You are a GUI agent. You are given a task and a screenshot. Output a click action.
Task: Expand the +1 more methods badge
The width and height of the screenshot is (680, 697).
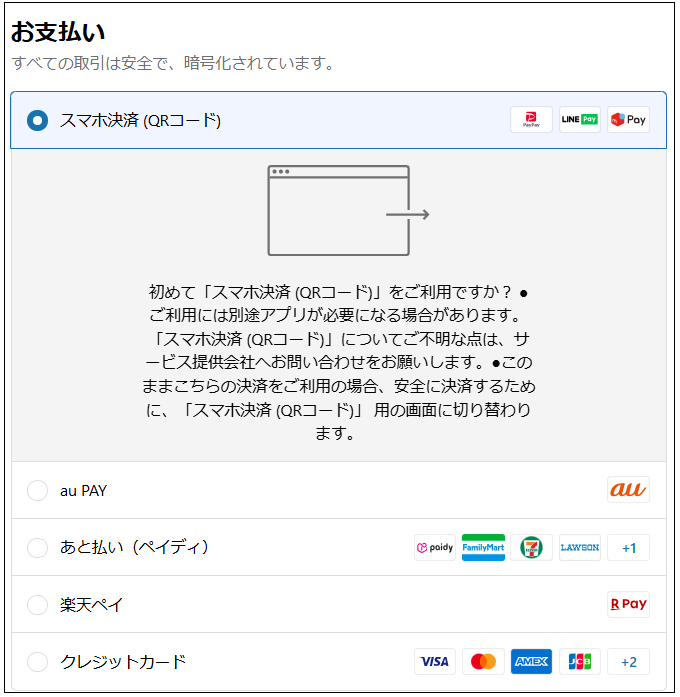(x=629, y=548)
